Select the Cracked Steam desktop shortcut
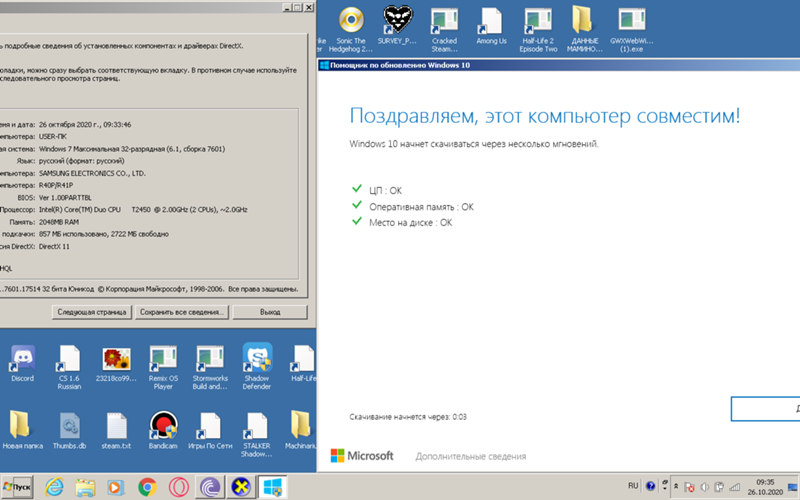The width and height of the screenshot is (800, 500). click(444, 30)
